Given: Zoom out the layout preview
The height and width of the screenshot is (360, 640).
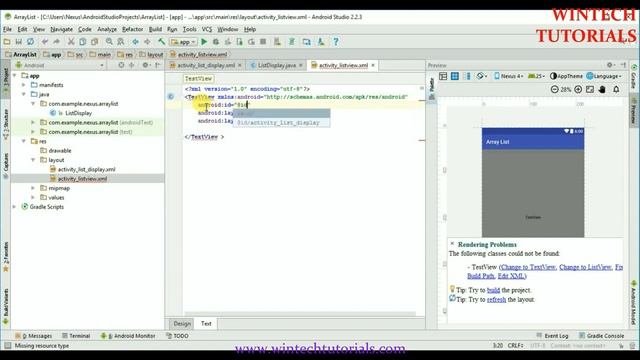Looking at the screenshot, I should pos(554,89).
